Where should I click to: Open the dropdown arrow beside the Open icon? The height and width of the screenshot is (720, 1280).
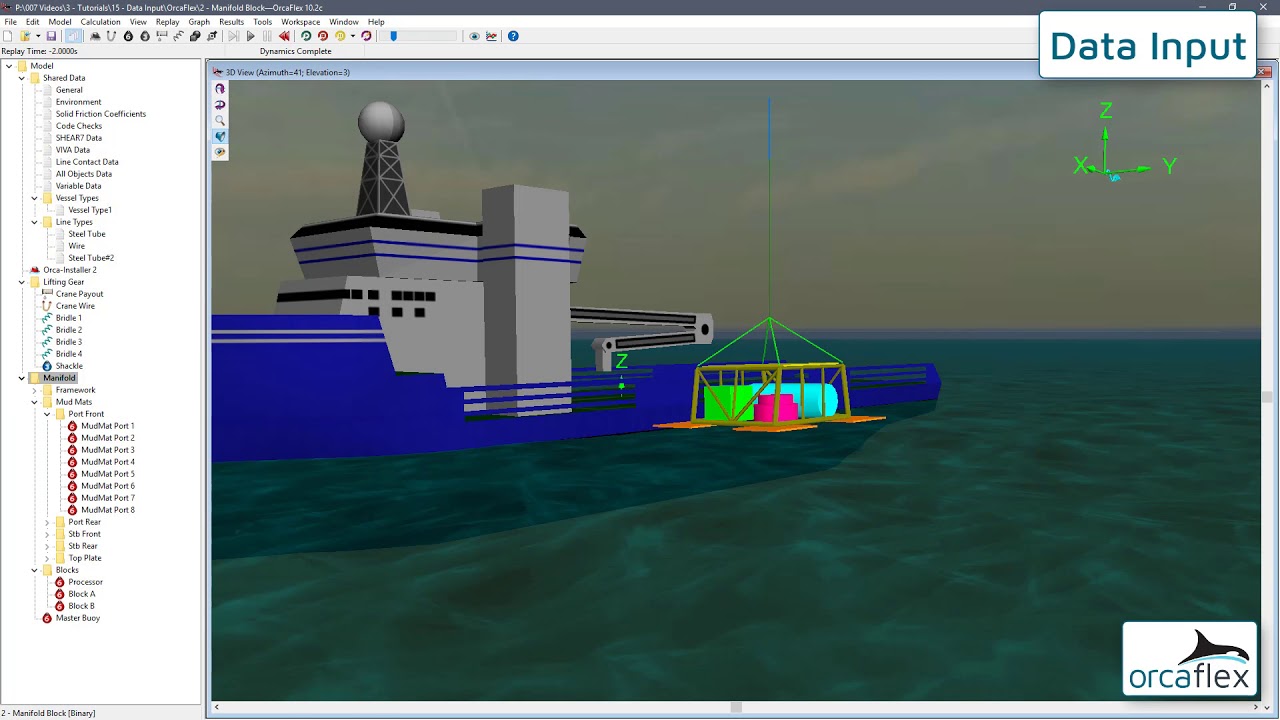pyautogui.click(x=38, y=36)
